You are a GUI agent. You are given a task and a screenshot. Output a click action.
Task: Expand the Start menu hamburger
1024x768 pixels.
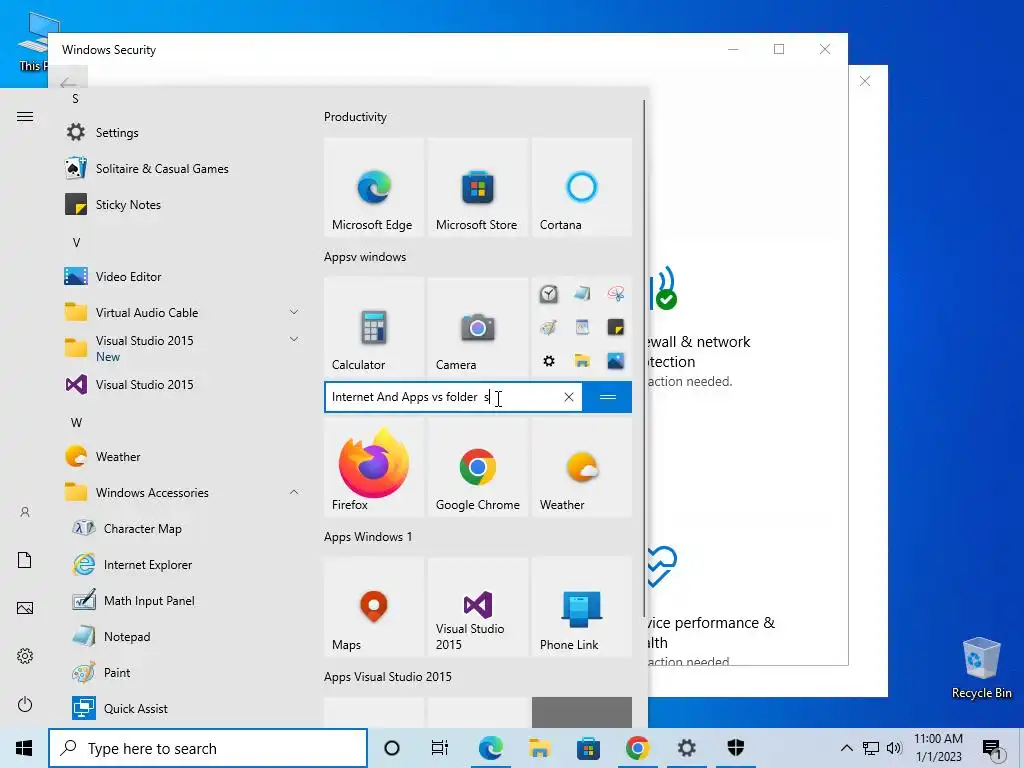pos(25,117)
